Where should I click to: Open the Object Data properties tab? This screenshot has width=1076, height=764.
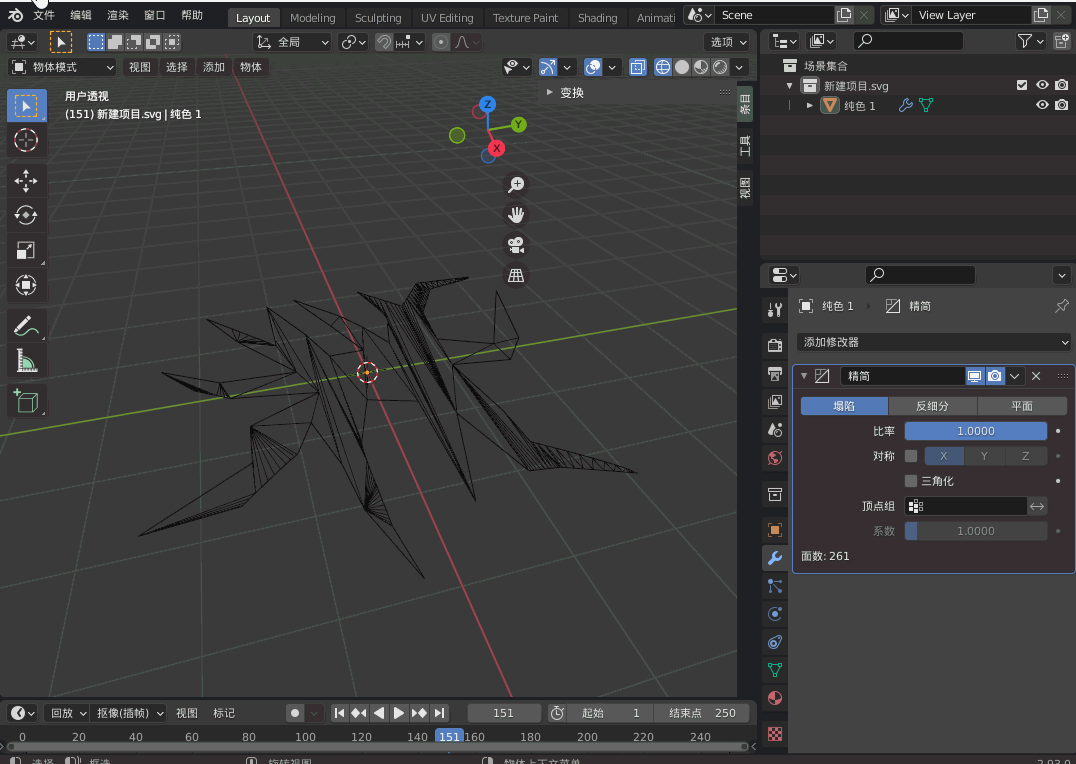tap(775, 671)
